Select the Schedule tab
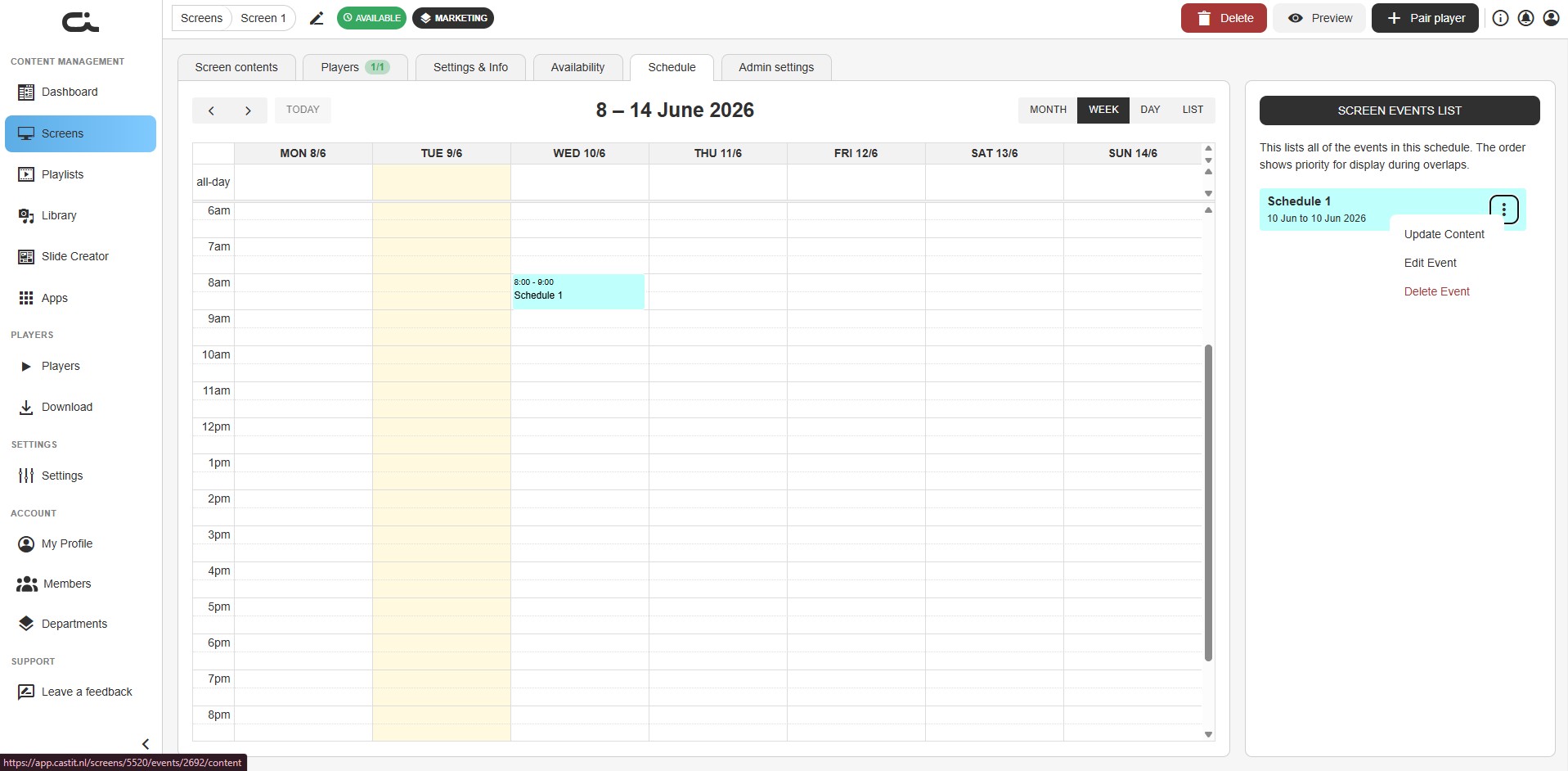1568x771 pixels. point(672,67)
